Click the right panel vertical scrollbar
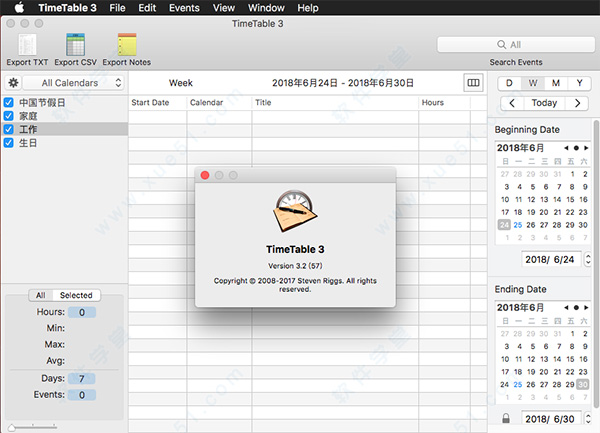The width and height of the screenshot is (600, 433). coord(596,264)
